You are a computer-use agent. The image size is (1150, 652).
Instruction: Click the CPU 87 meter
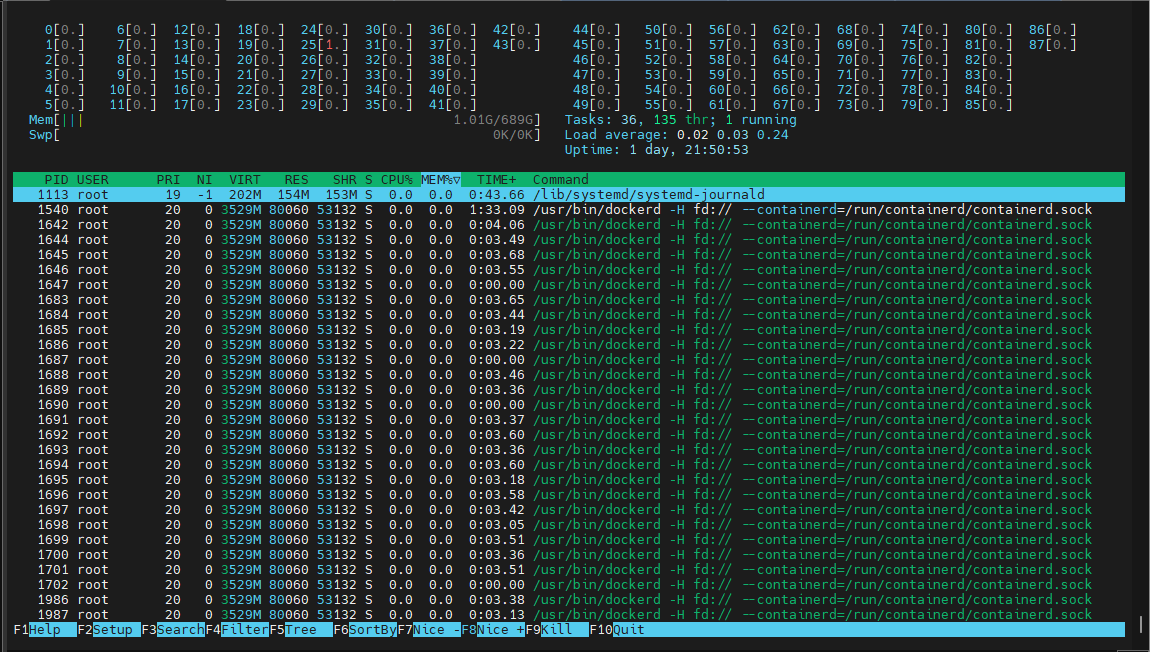click(1052, 45)
